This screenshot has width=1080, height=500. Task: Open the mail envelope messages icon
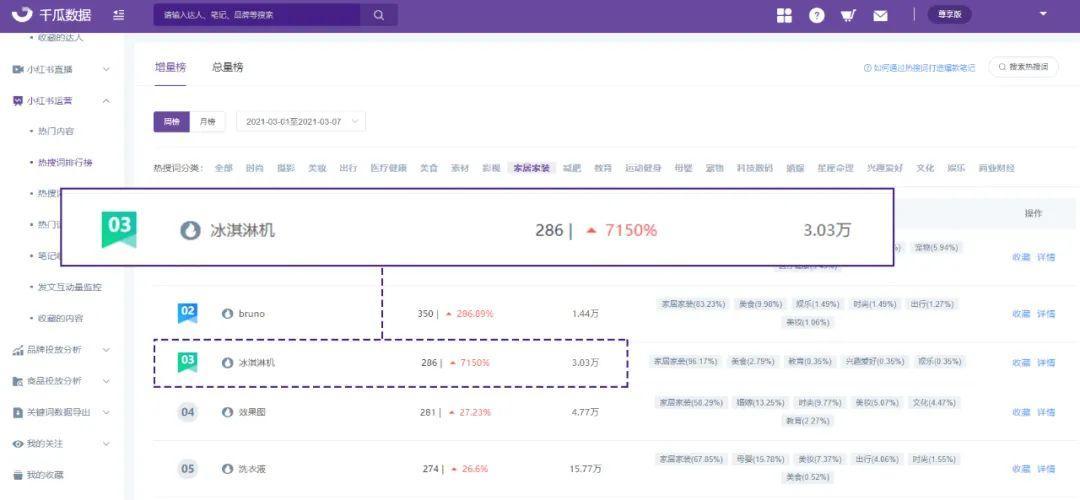880,15
